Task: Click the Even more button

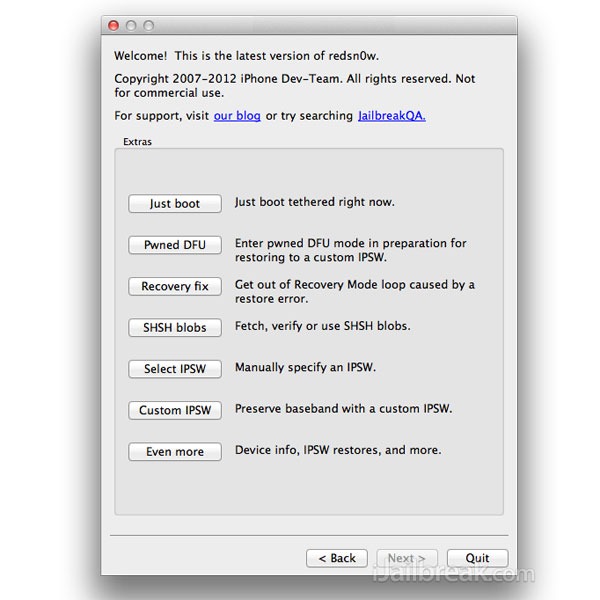Action: click(x=175, y=451)
